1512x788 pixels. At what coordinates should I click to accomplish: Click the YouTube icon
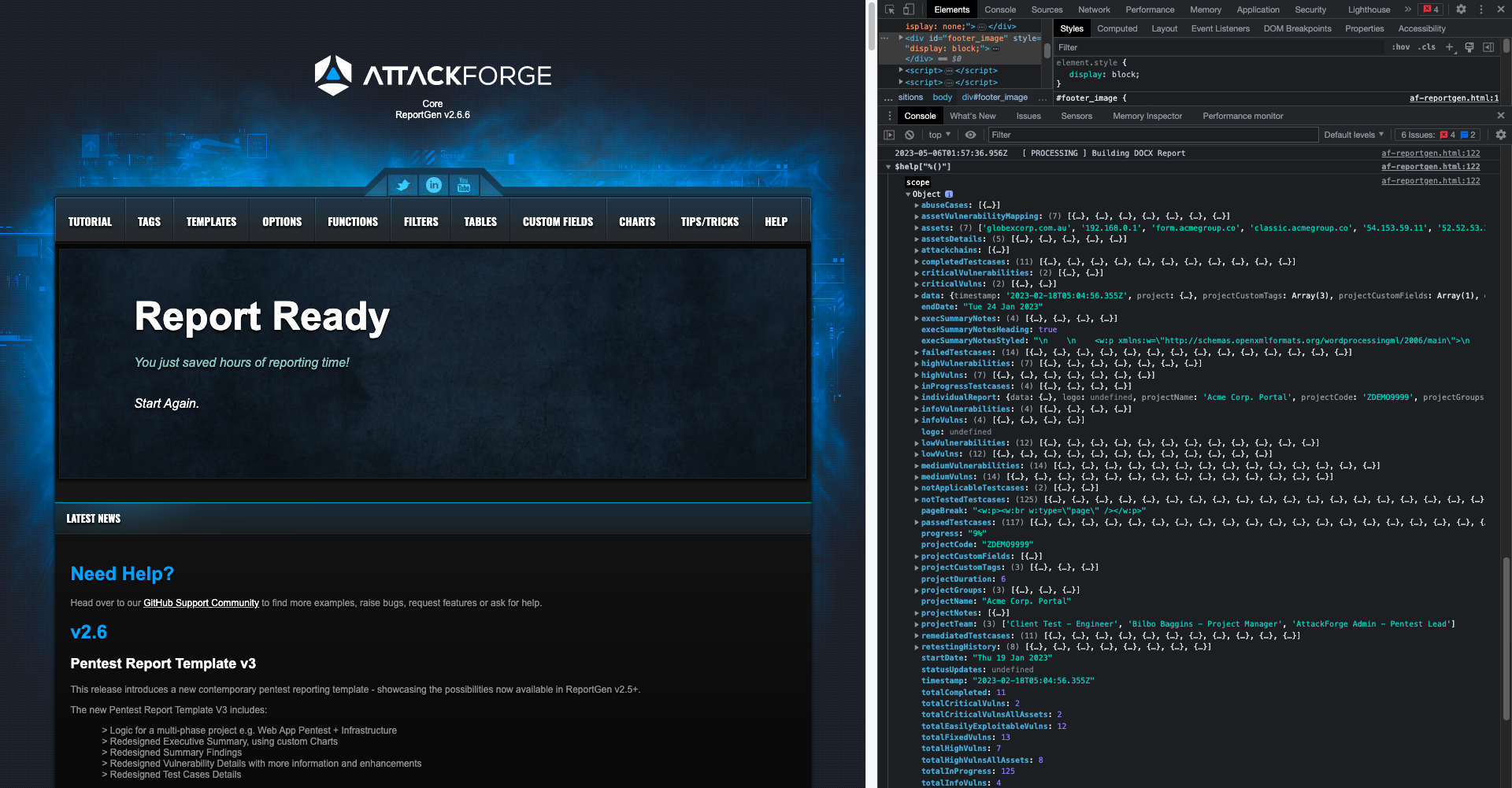tap(464, 186)
